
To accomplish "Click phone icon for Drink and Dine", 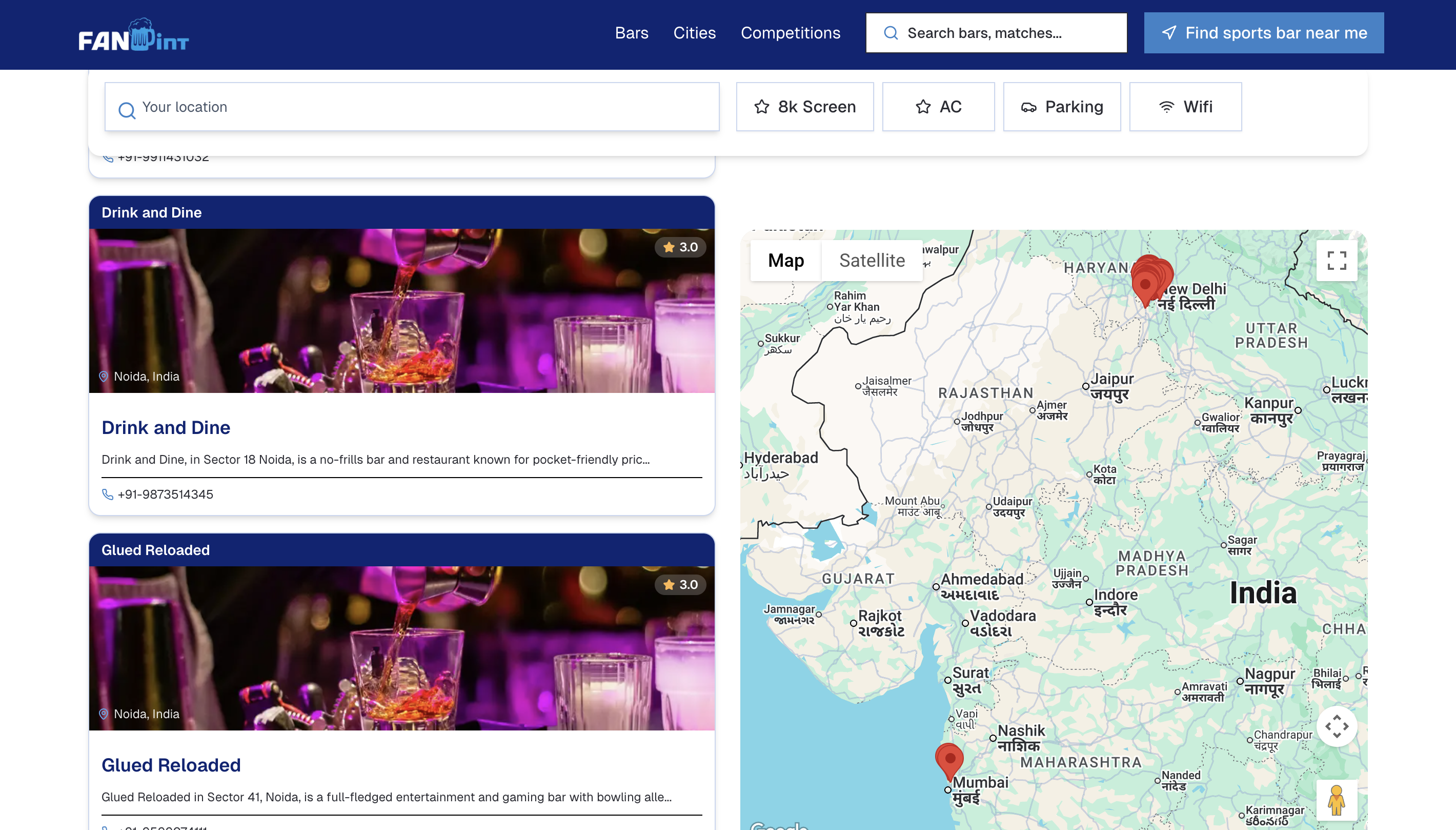I will (107, 494).
